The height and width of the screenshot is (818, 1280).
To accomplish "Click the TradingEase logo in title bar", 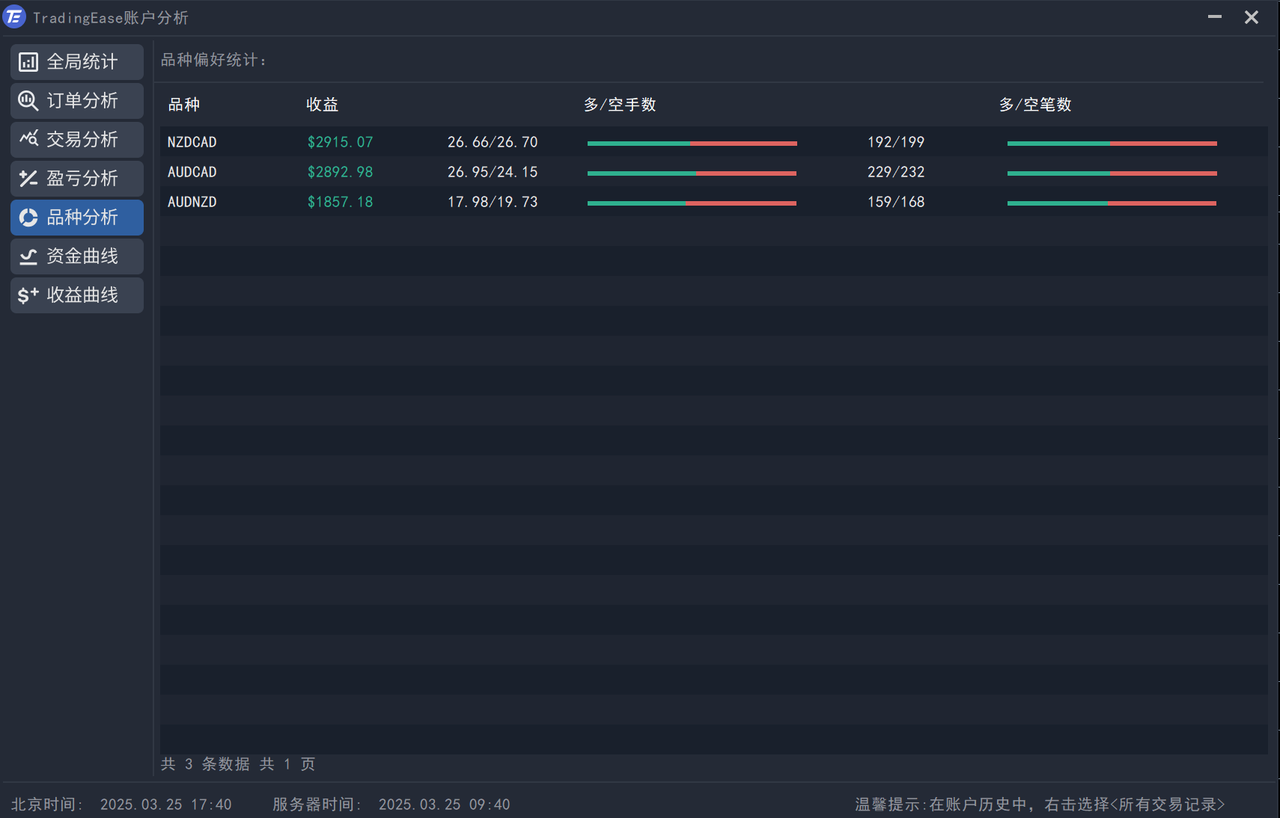I will (14, 17).
